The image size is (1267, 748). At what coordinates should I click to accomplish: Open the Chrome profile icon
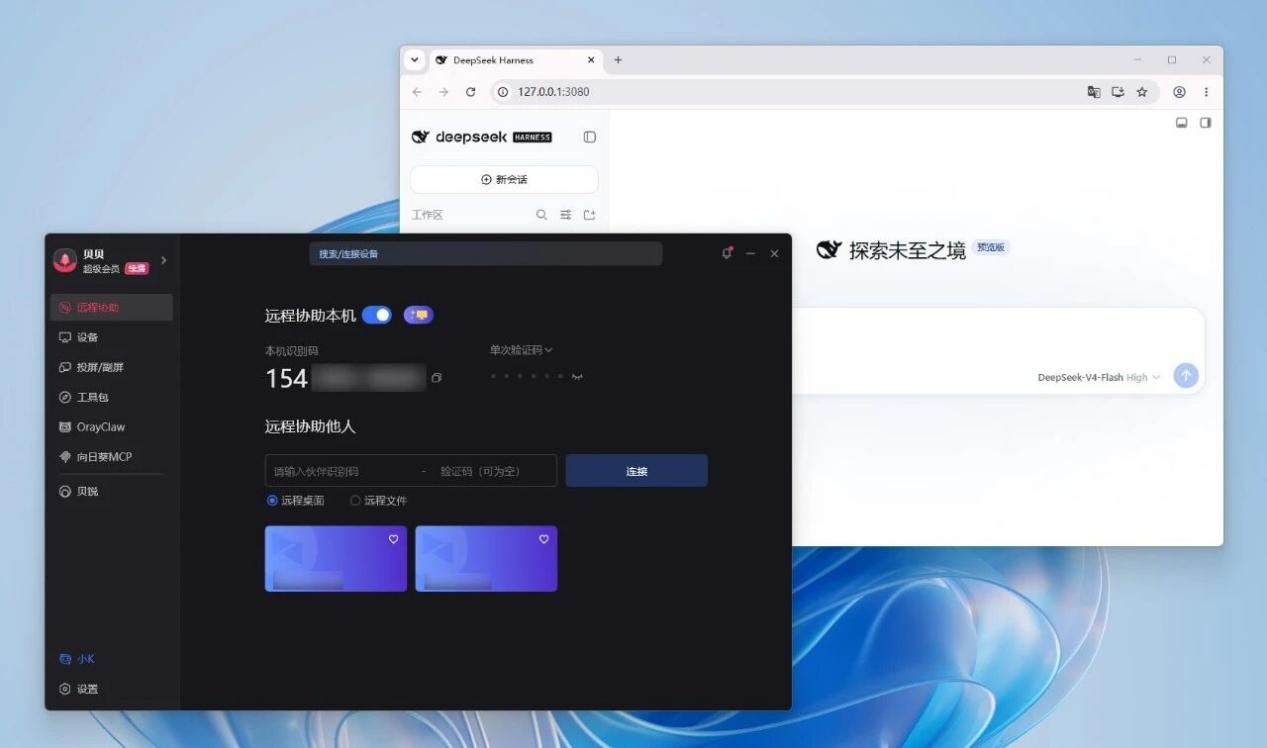tap(1180, 92)
